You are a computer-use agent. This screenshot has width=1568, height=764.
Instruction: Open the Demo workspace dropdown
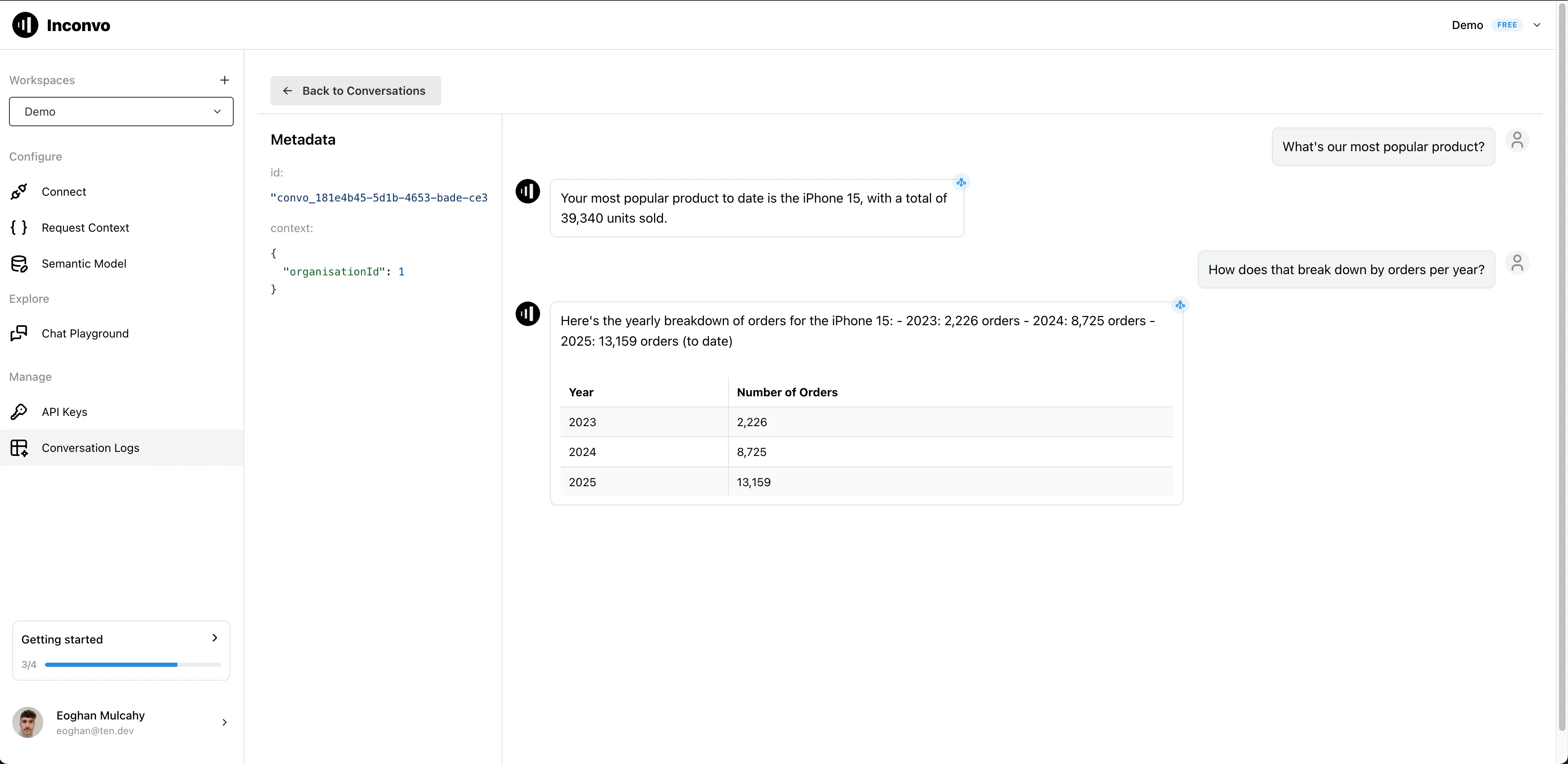pos(121,112)
